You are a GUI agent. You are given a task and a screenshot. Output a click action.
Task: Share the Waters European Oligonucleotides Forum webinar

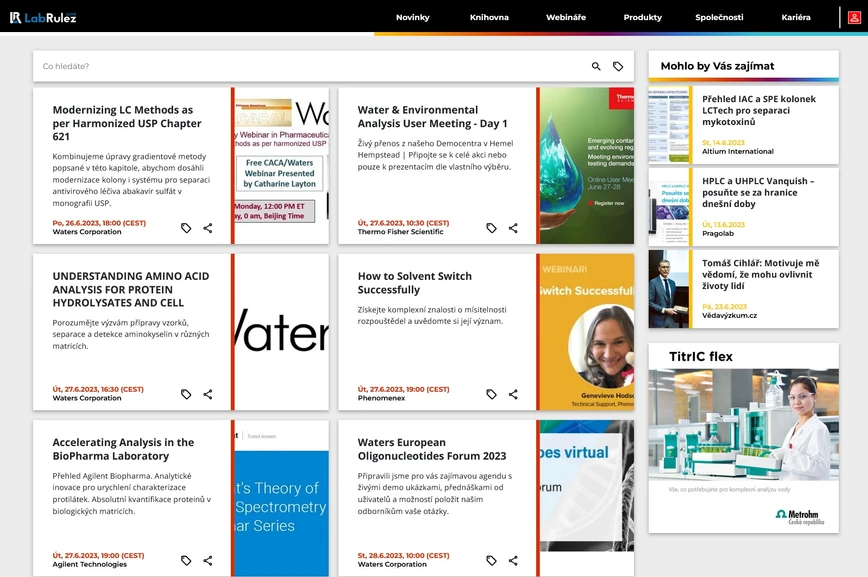pyautogui.click(x=513, y=560)
